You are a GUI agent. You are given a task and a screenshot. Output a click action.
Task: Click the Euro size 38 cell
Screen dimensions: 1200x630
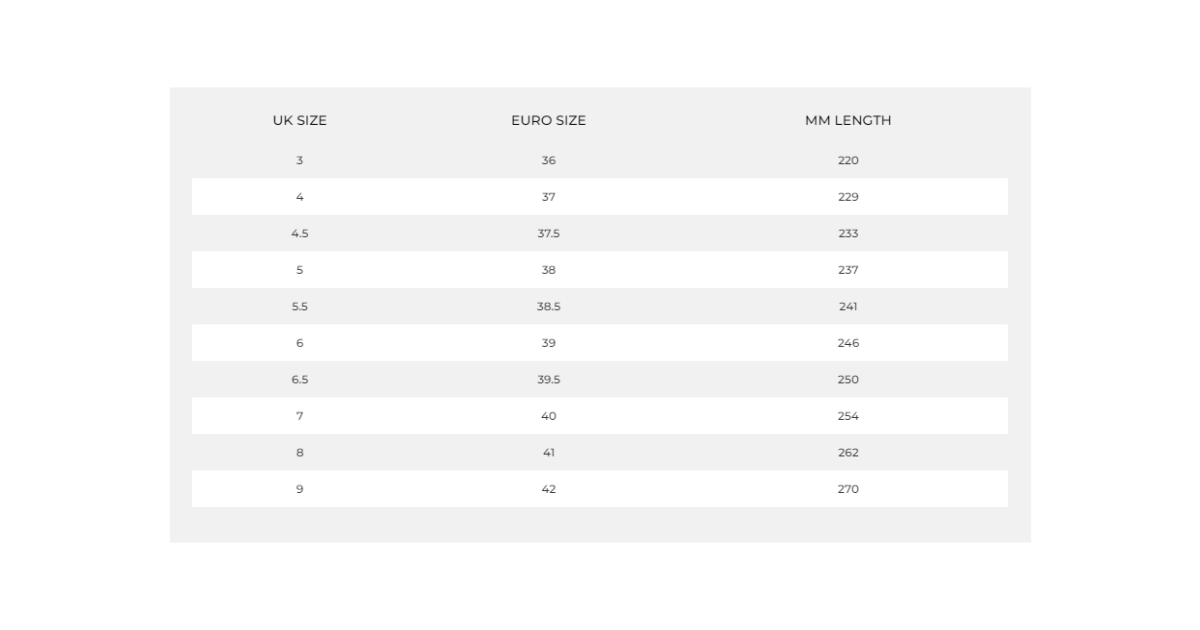pos(548,270)
